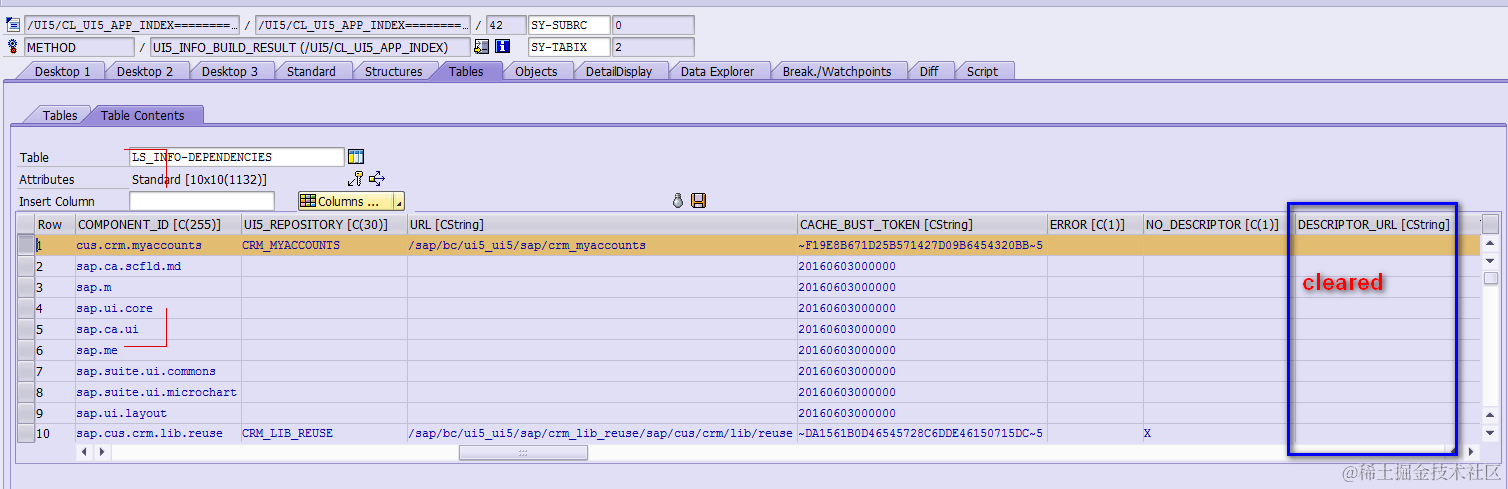Click the SY-SUBRC variable field

(x=568, y=25)
